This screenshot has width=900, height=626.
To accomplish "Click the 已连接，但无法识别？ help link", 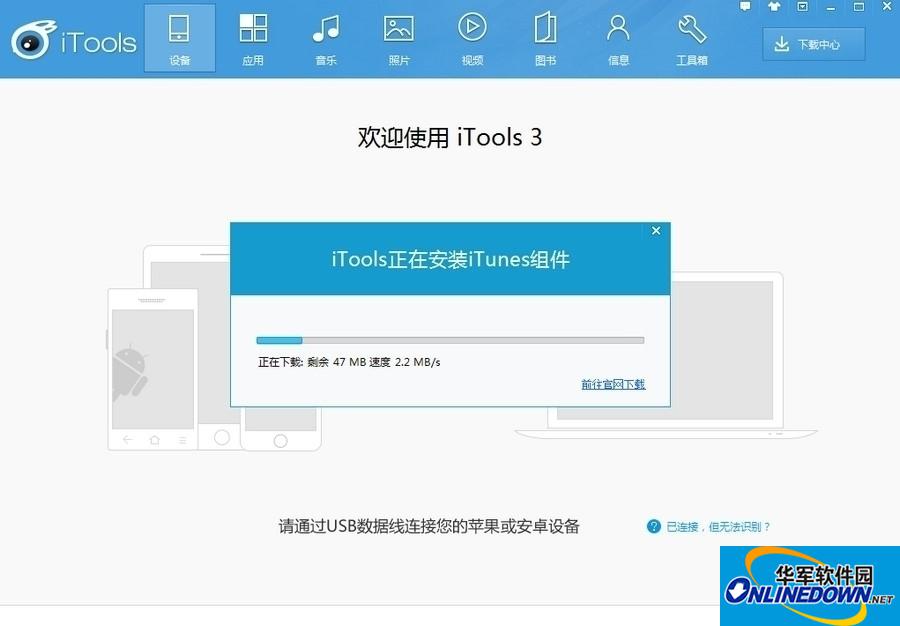I will pyautogui.click(x=718, y=527).
